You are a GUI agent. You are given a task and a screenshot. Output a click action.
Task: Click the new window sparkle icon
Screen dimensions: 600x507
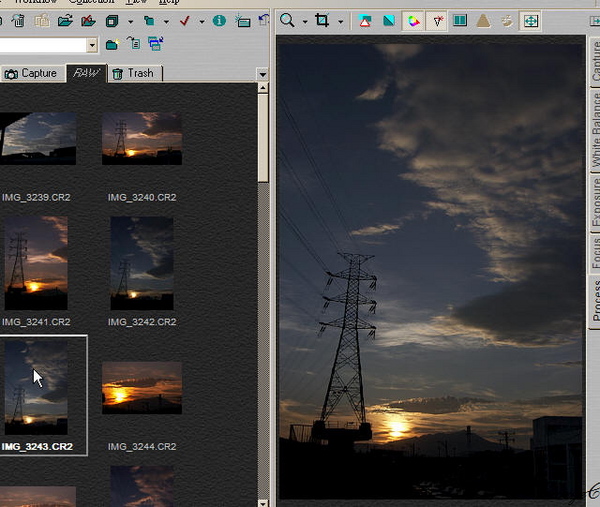(x=243, y=20)
